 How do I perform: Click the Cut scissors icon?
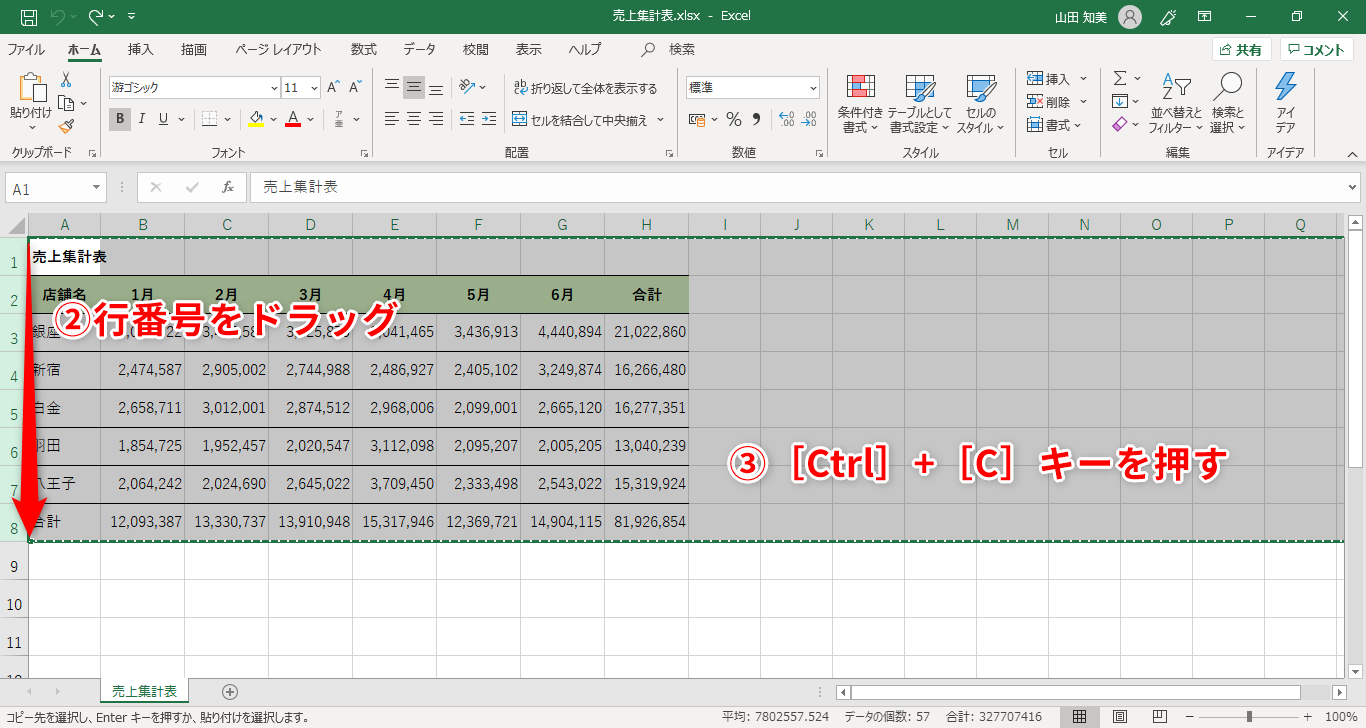tap(66, 79)
